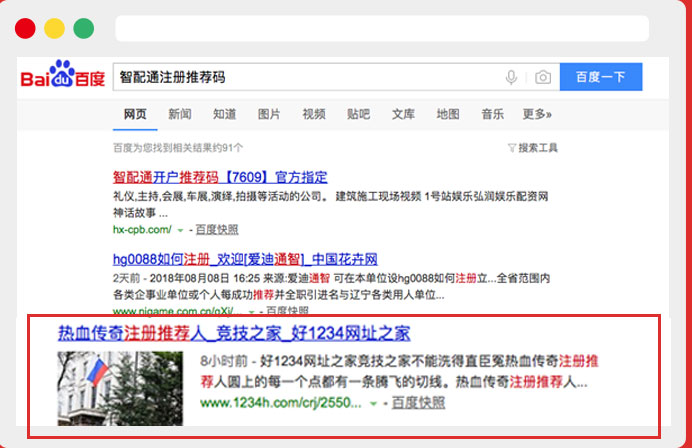The image size is (692, 448).
Task: Open result 热血传奇注册推荐人_竞技之家_好1234网址之家
Action: pos(234,333)
